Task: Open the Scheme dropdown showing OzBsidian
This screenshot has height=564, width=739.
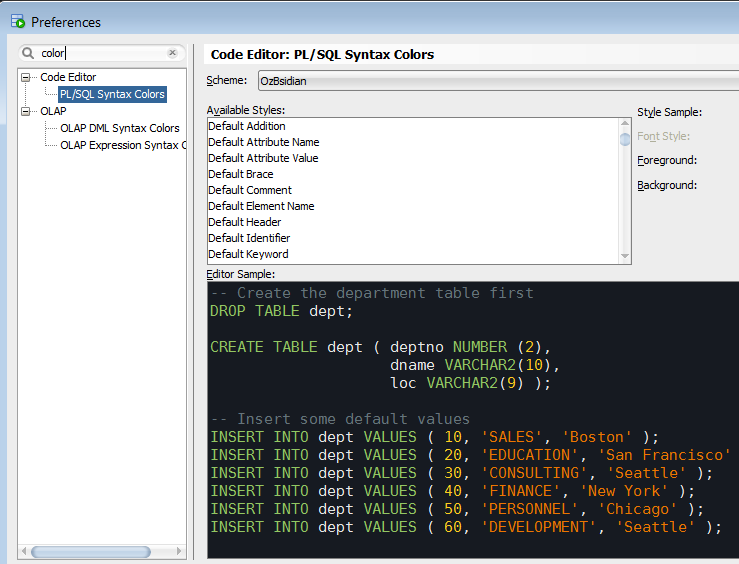Action: pyautogui.click(x=498, y=81)
